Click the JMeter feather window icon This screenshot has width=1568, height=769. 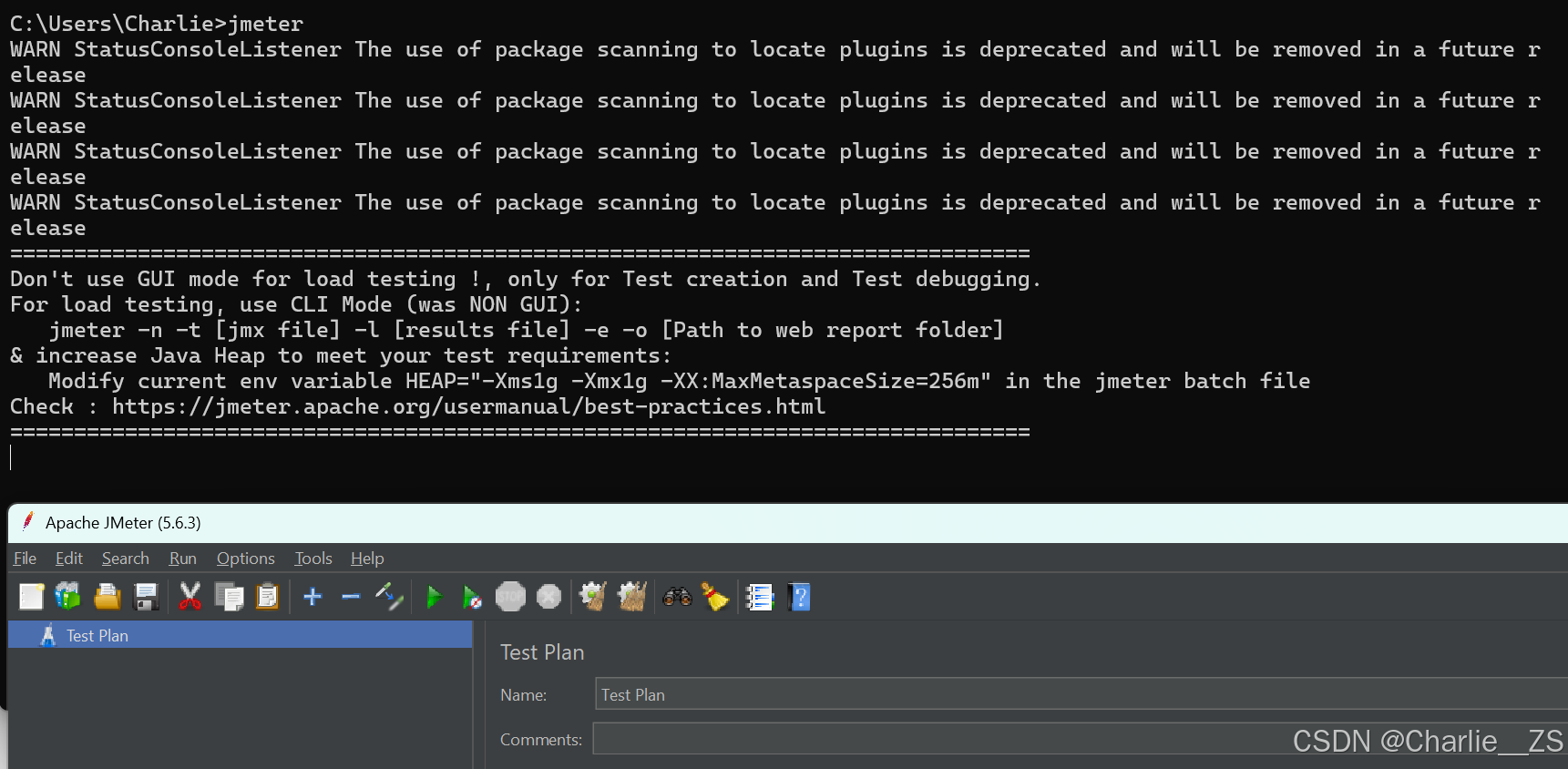coord(27,521)
